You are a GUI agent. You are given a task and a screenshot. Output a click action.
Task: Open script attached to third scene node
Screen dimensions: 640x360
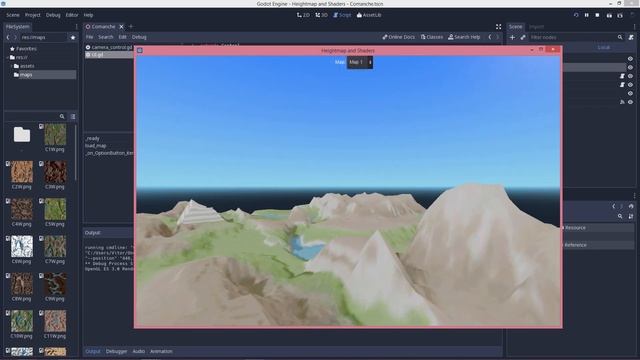coord(622,76)
